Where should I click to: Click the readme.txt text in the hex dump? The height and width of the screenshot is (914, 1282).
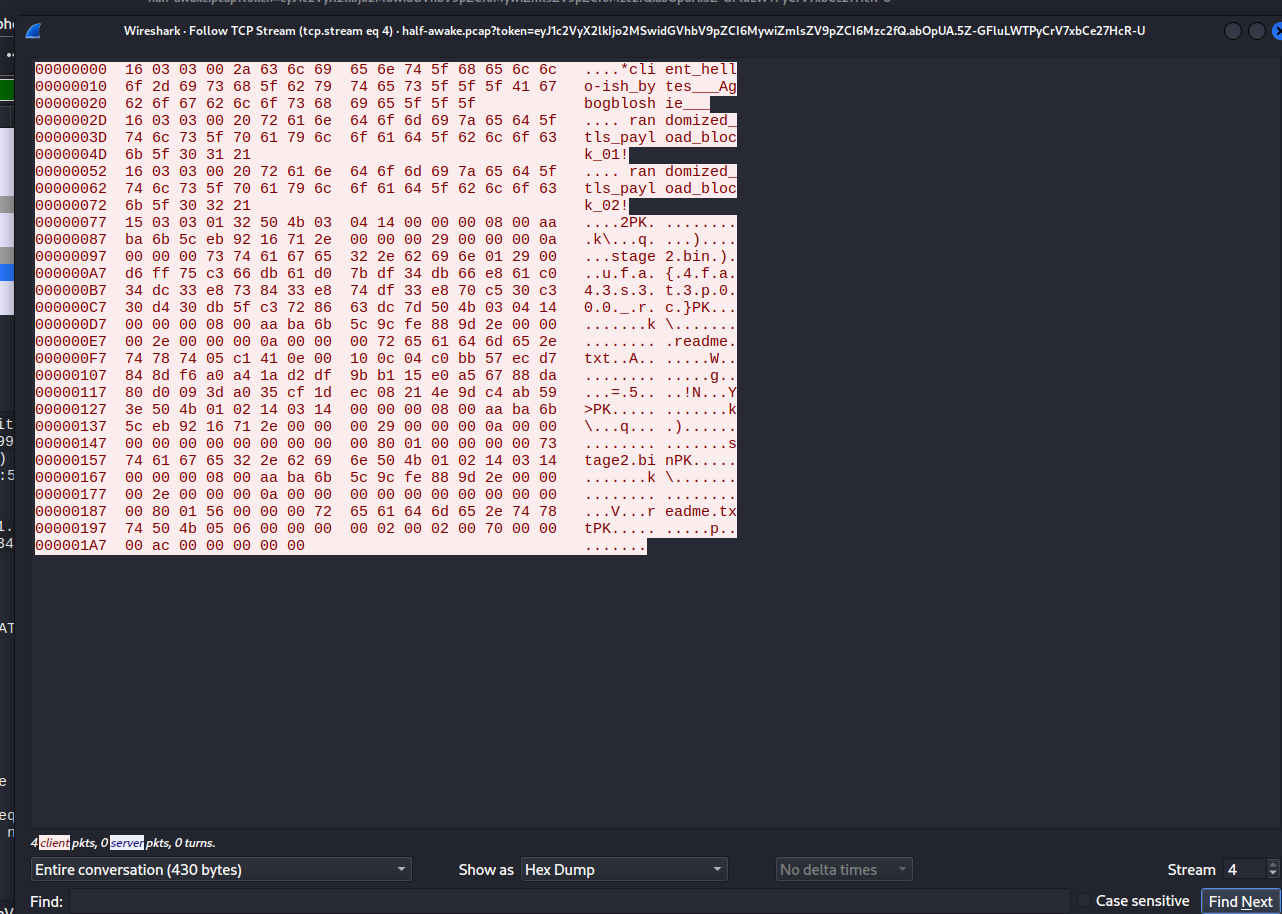(700, 511)
